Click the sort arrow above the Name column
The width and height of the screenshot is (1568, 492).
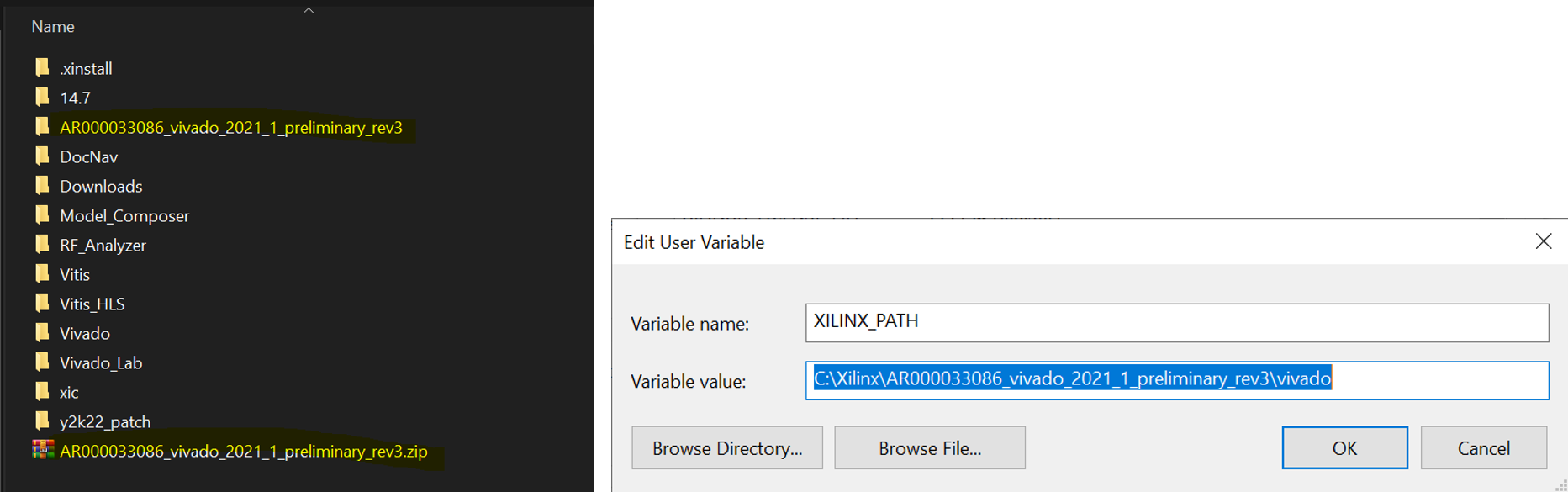coord(309,10)
